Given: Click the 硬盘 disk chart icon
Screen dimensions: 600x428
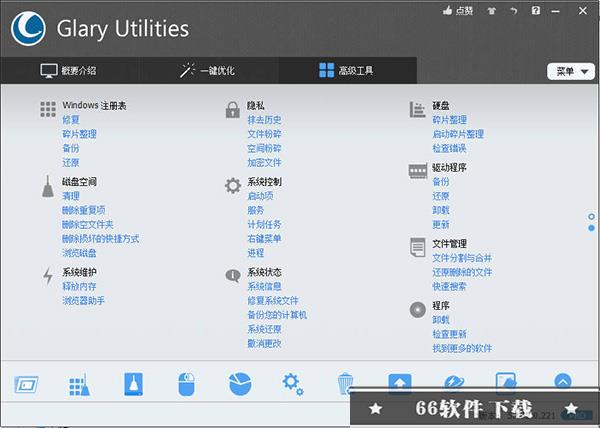Looking at the screenshot, I should (417, 110).
